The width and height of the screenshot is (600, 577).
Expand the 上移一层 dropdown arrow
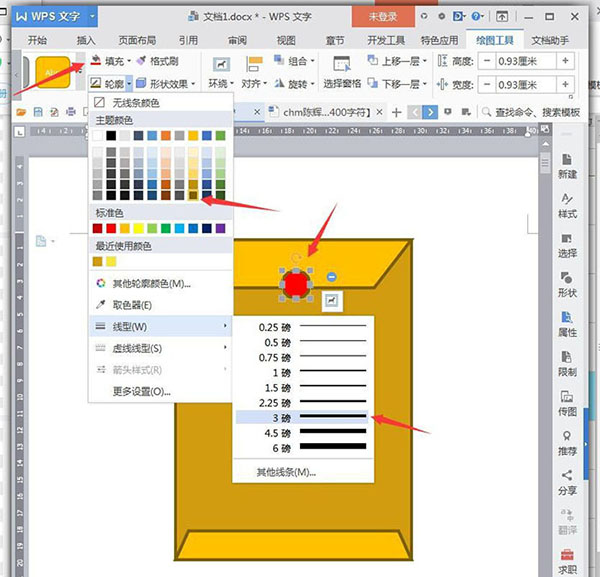(425, 61)
